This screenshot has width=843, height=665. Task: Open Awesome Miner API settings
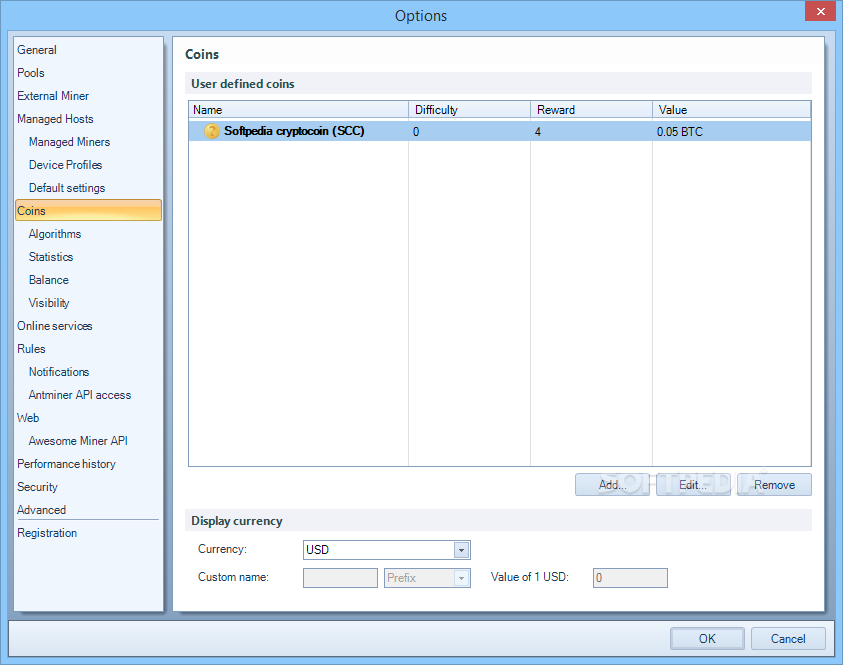pyautogui.click(x=78, y=441)
